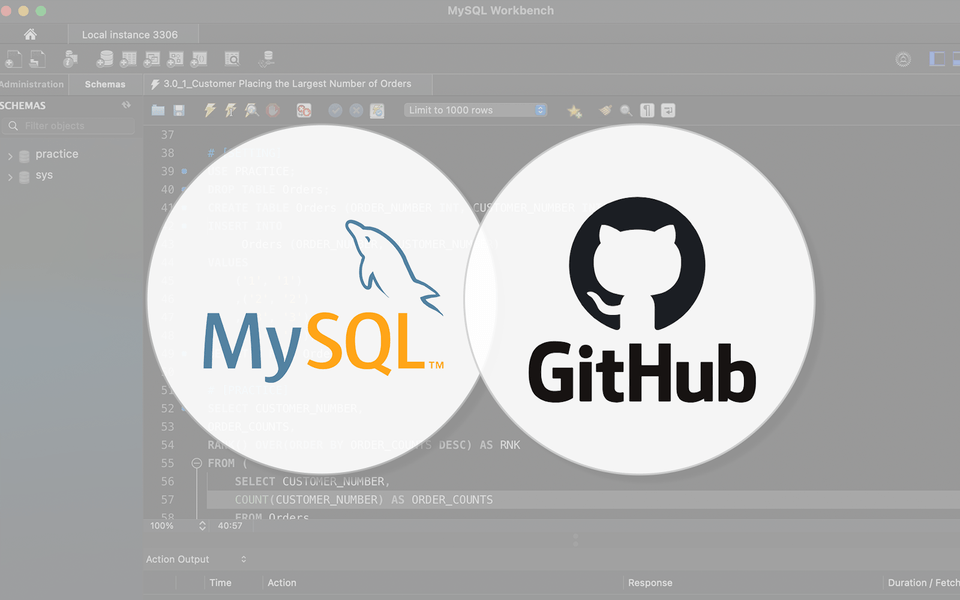The image size is (960, 600).
Task: Create a new function icon
Action: pos(199,59)
